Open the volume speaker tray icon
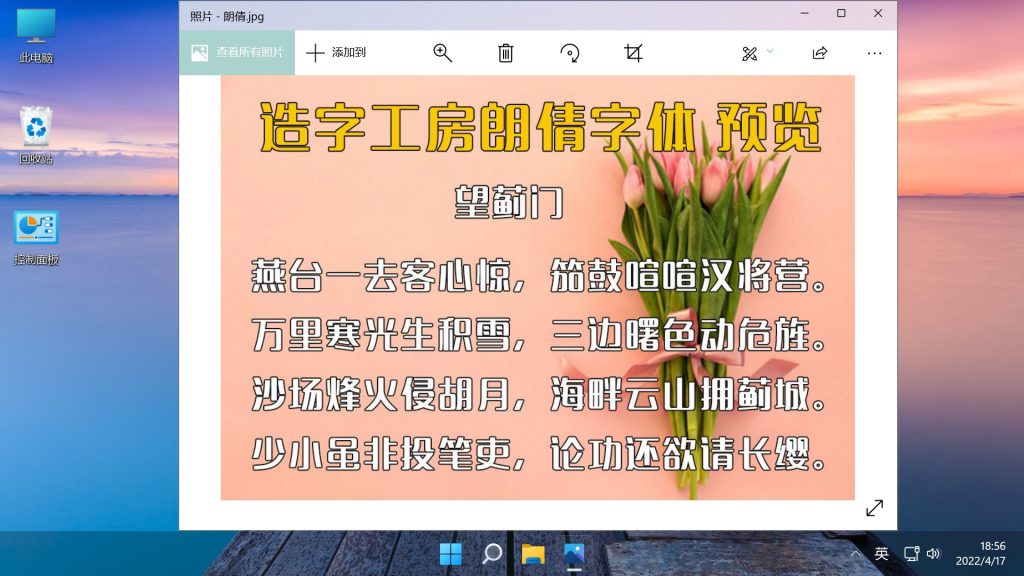Screen dimensions: 1024x576 [933, 554]
